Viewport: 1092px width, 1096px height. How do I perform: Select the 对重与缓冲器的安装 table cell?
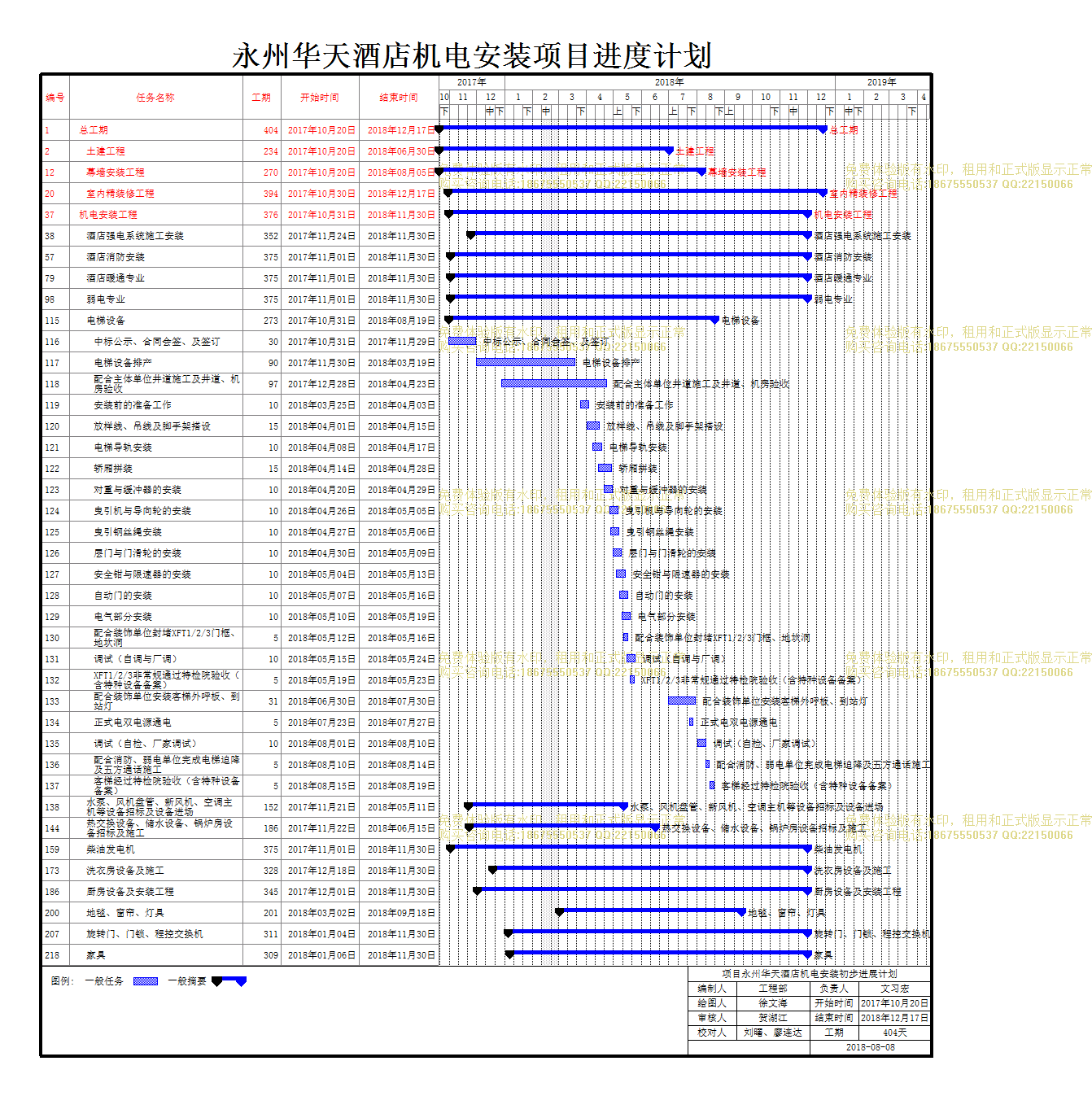point(155,490)
